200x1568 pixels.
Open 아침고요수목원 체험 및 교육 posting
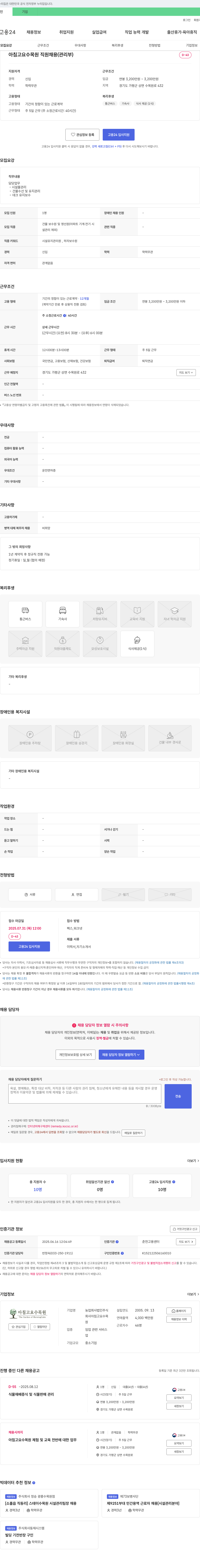point(42,1440)
